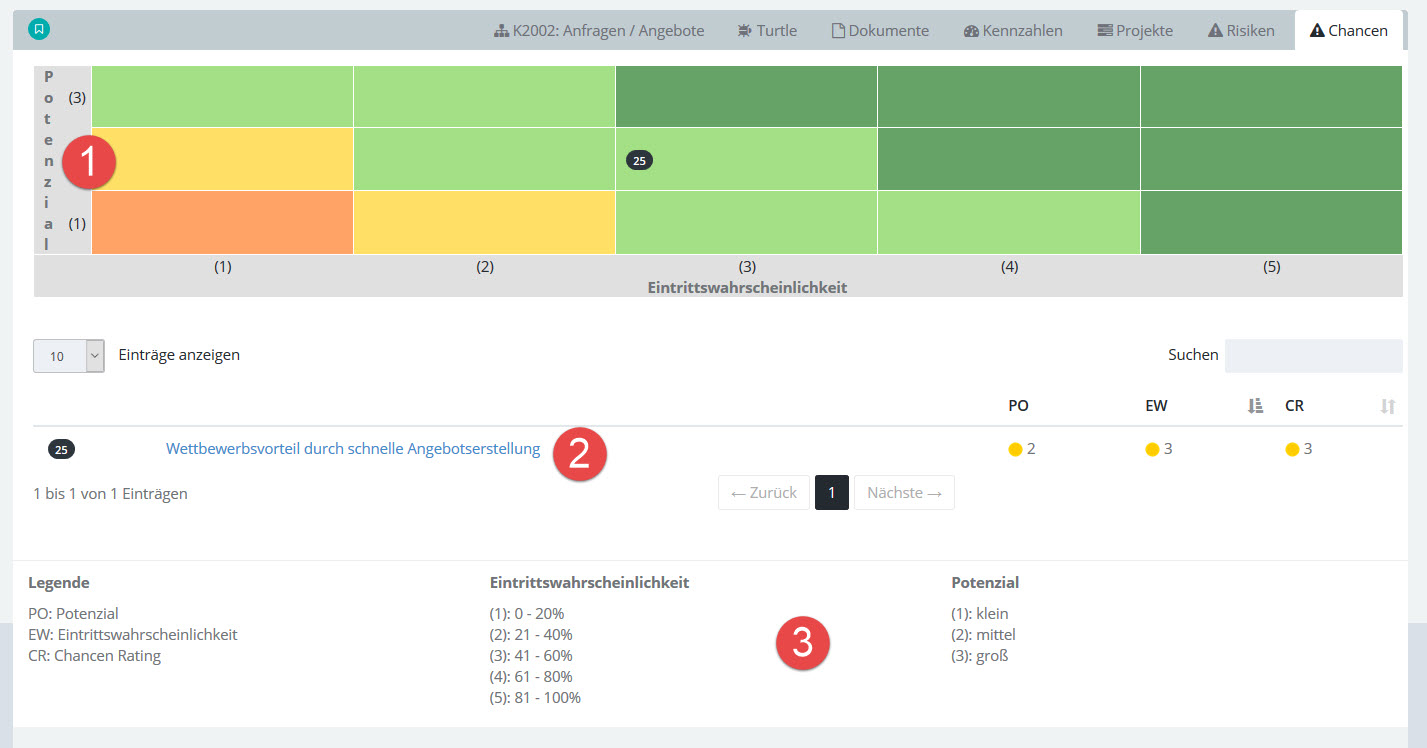The width and height of the screenshot is (1427, 748).
Task: Open the Risiken tab
Action: pyautogui.click(x=1241, y=31)
